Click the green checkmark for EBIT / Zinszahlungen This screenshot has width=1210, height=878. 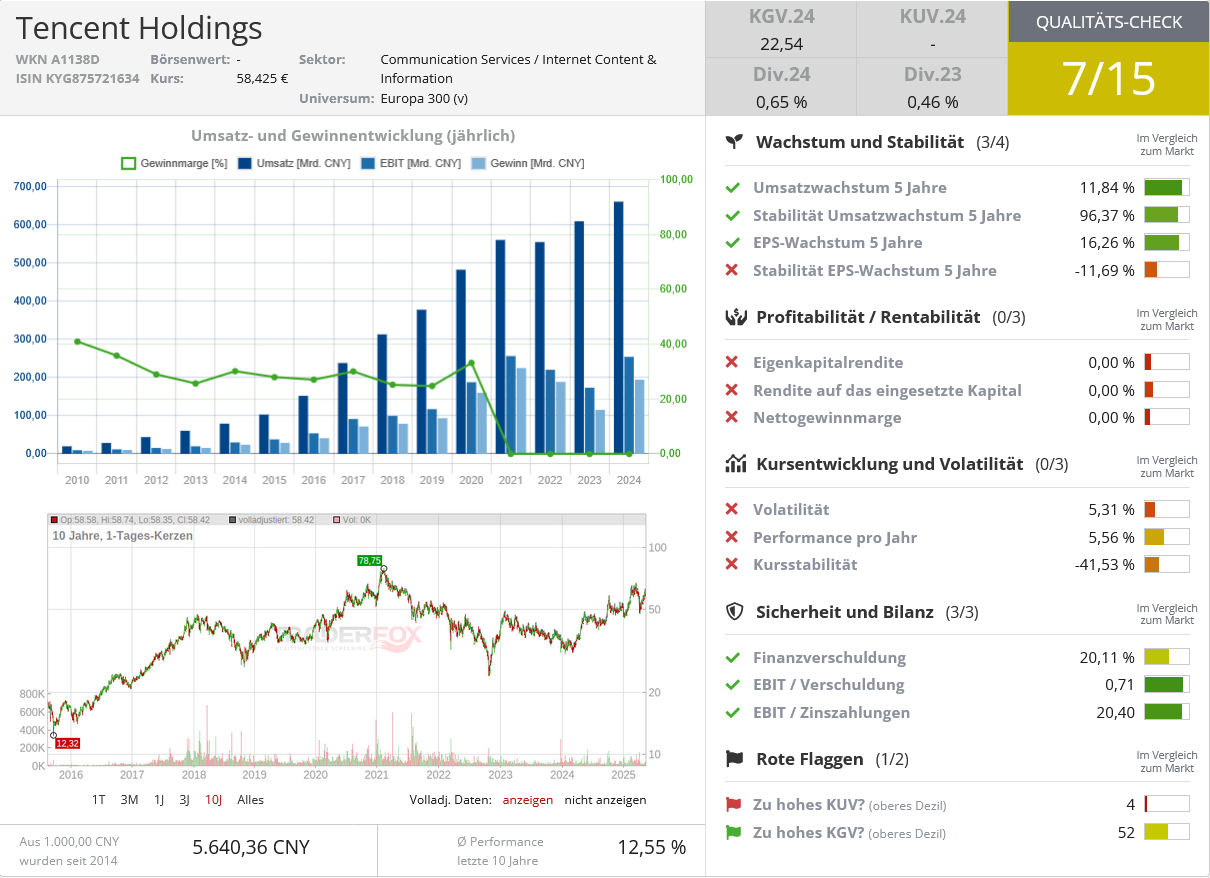[732, 712]
